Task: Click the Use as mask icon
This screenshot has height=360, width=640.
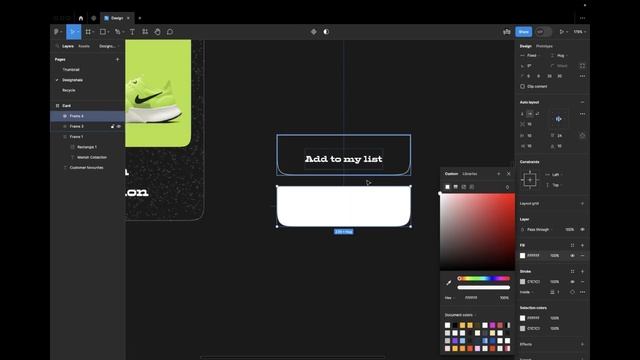Action: [326, 31]
